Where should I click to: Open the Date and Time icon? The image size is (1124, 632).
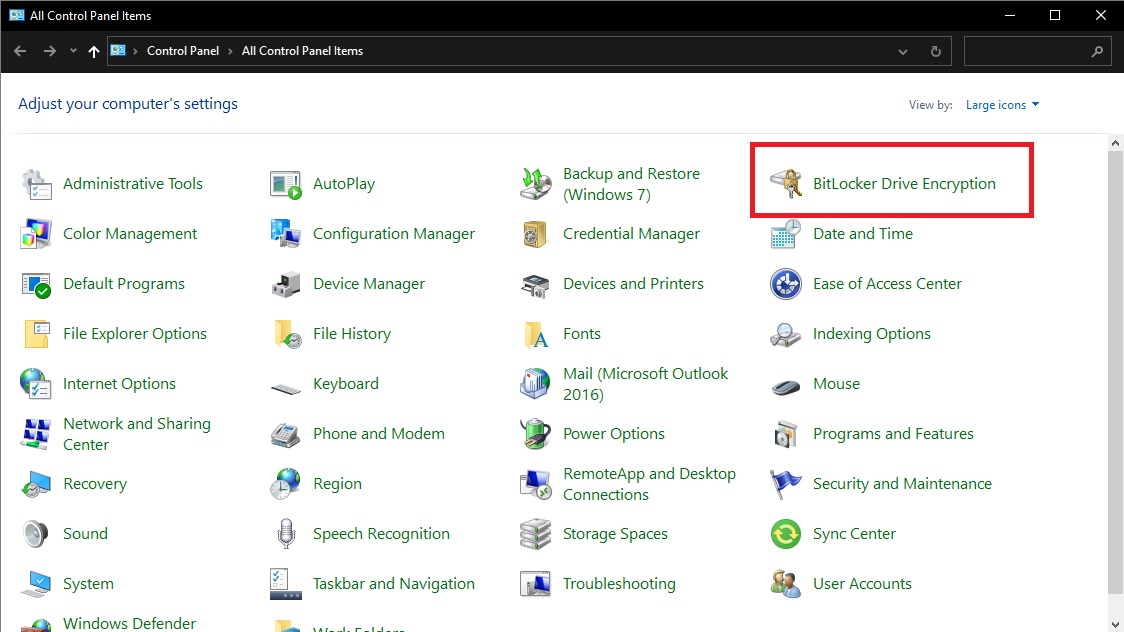pos(786,234)
